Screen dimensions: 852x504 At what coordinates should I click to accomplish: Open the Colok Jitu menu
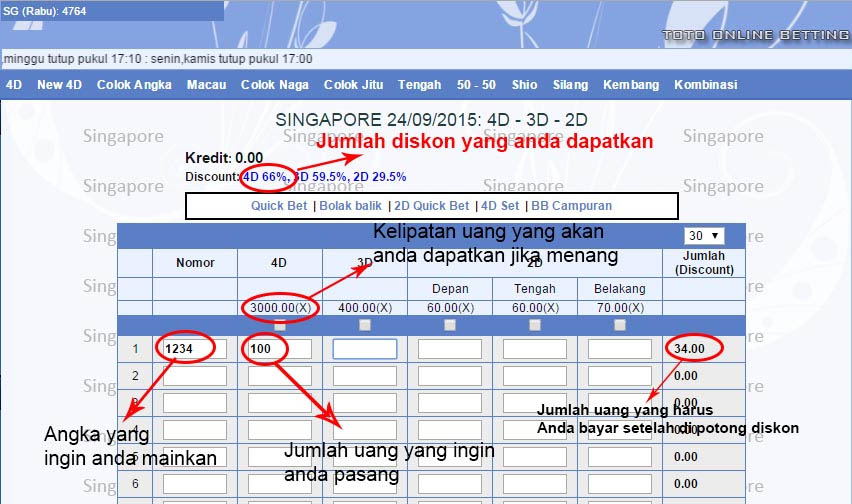click(x=353, y=85)
